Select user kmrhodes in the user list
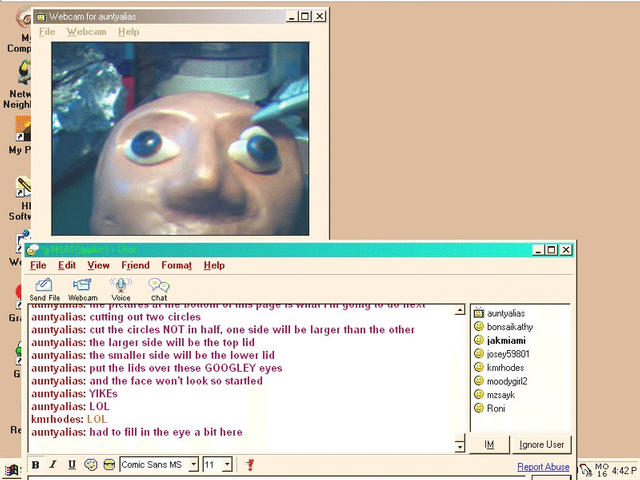This screenshot has width=640, height=480. click(505, 367)
